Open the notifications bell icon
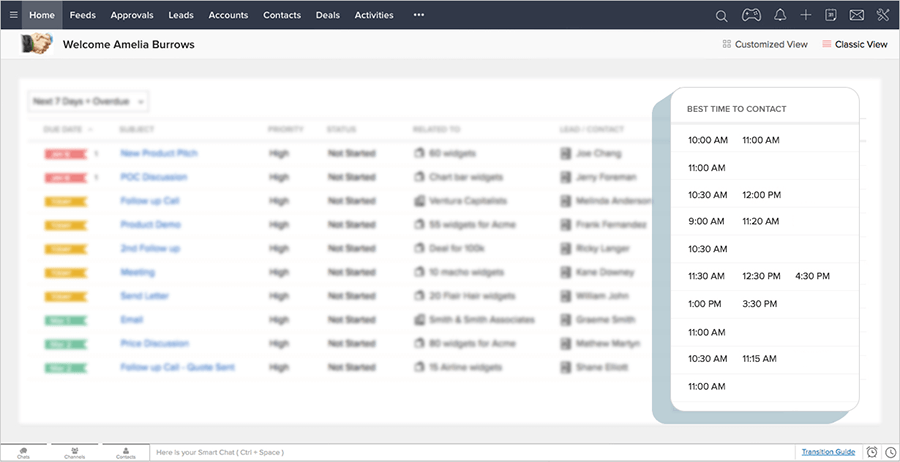The image size is (900, 462). [x=779, y=15]
